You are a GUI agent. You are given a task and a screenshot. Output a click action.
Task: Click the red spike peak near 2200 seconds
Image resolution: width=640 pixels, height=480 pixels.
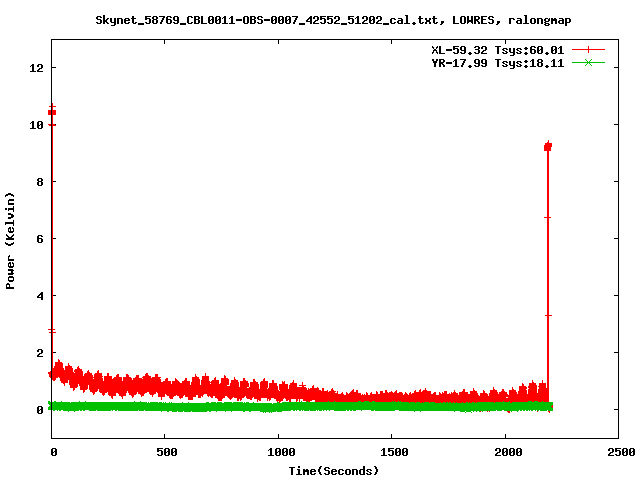click(x=548, y=146)
